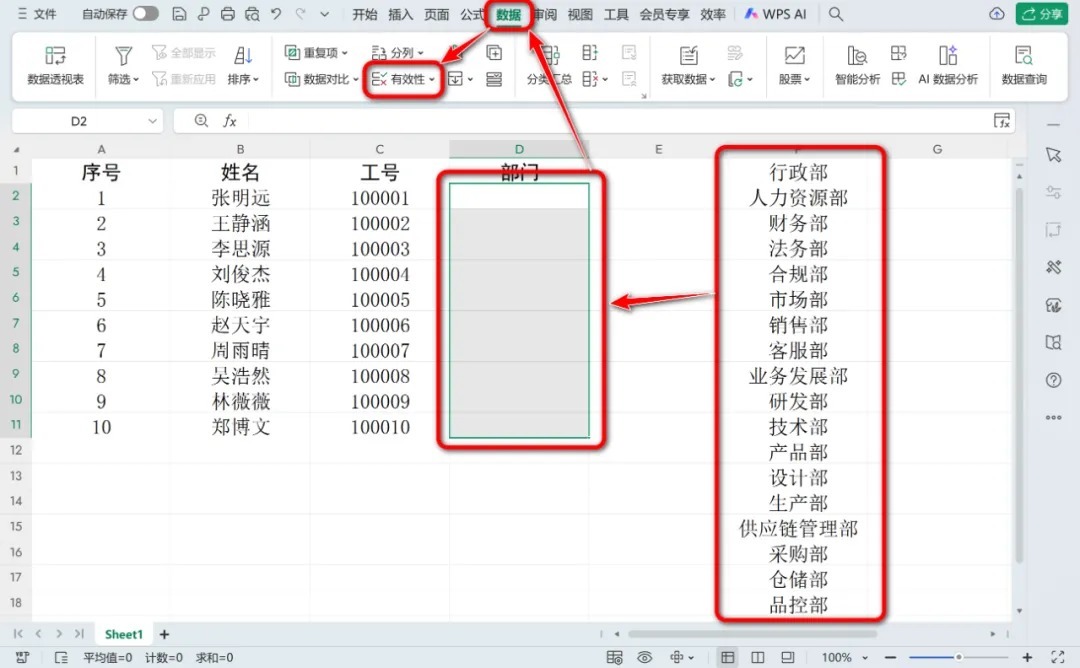
Task: Click the 智能分析 smart analysis icon
Action: click(x=857, y=65)
